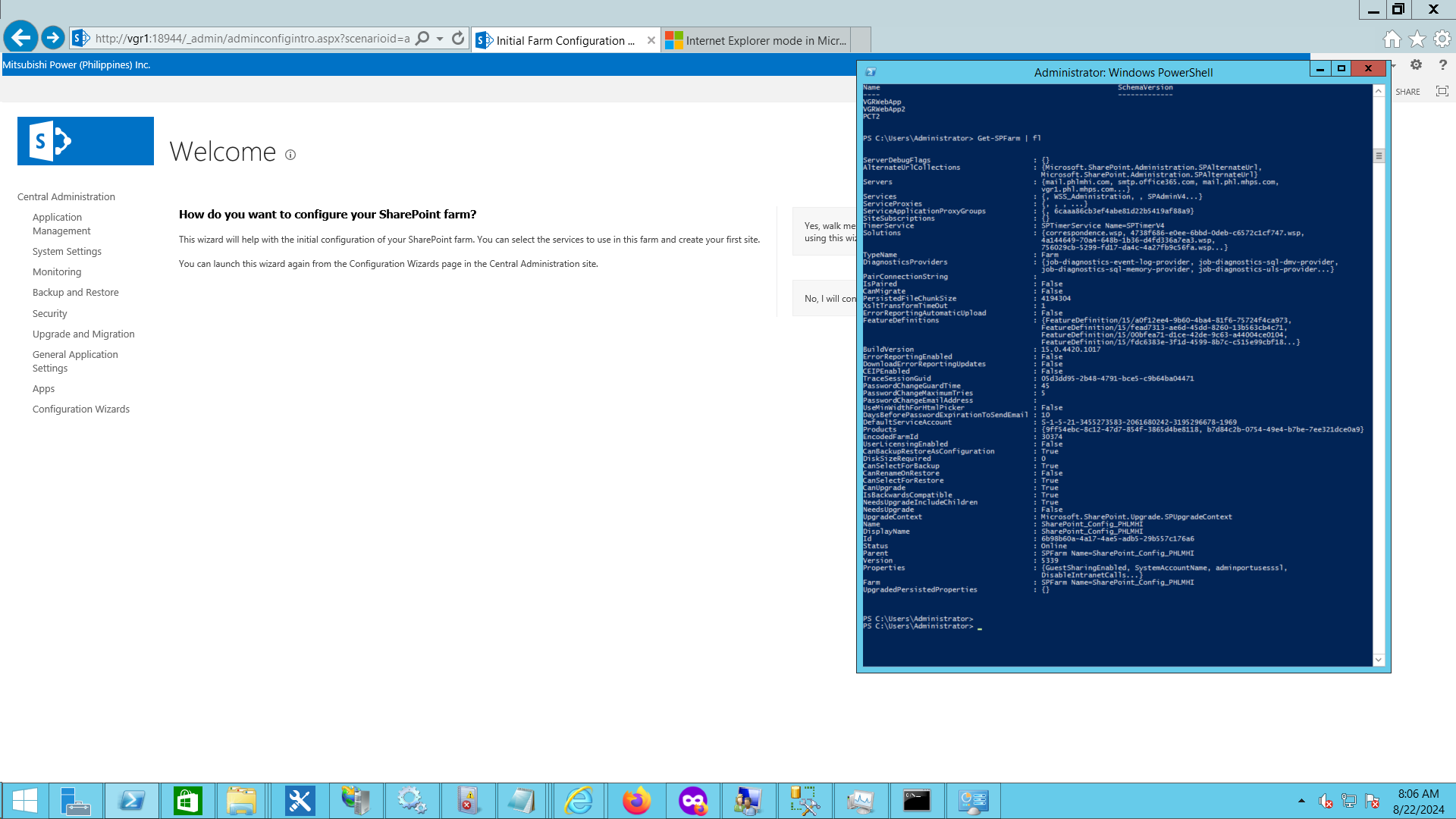The image size is (1456, 819).
Task: Open the favorites star icon
Action: coord(1417,39)
